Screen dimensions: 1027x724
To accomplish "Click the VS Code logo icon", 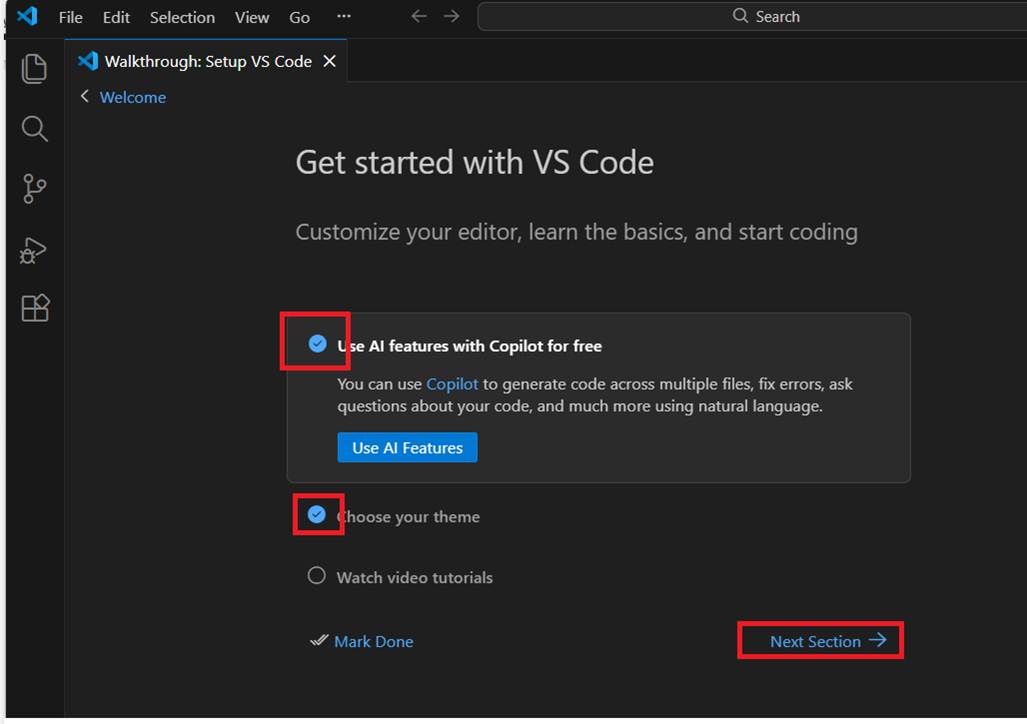I will point(27,17).
